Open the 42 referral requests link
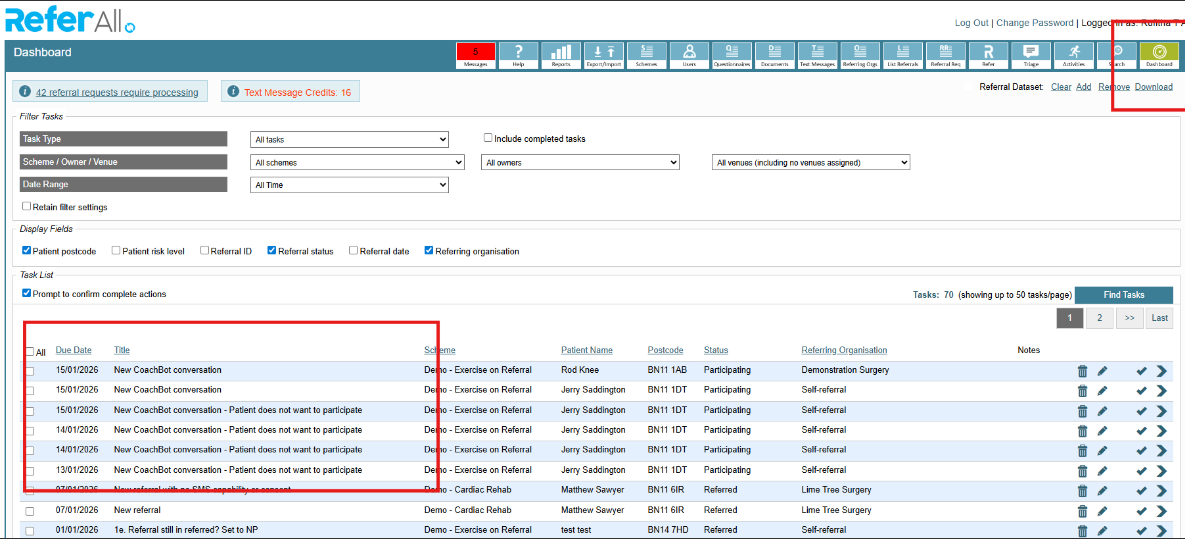Image resolution: width=1185 pixels, height=539 pixels. coord(116,92)
